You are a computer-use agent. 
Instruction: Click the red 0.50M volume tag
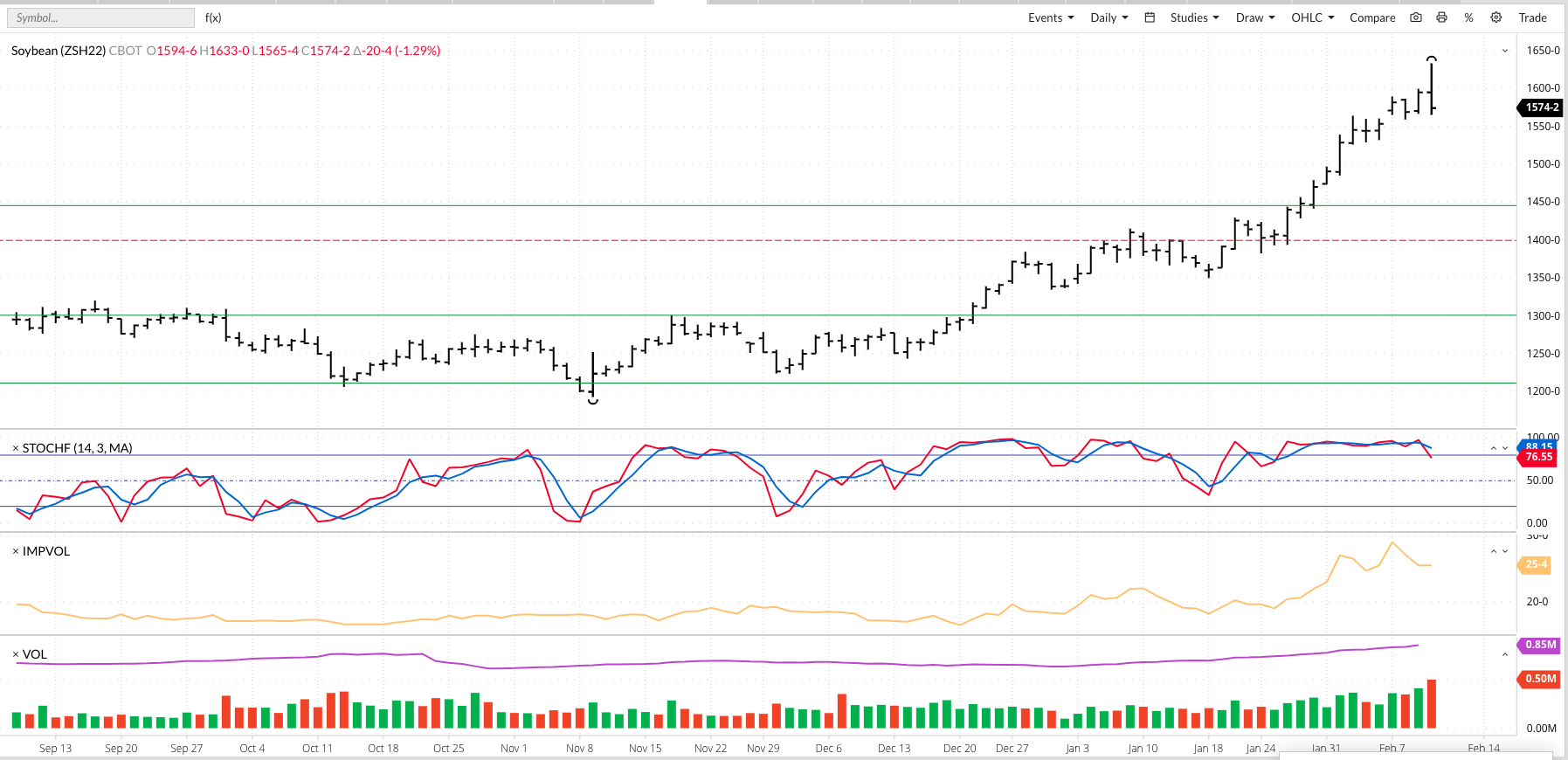pyautogui.click(x=1540, y=679)
